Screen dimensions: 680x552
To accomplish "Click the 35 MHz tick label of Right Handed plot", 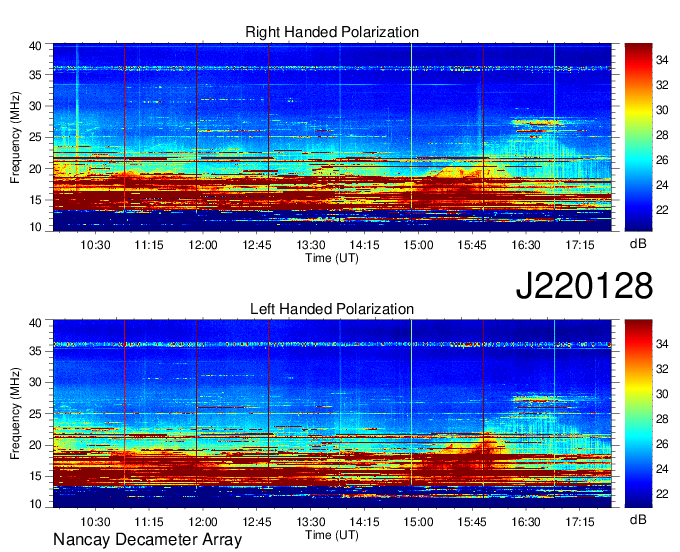I will [35, 75].
